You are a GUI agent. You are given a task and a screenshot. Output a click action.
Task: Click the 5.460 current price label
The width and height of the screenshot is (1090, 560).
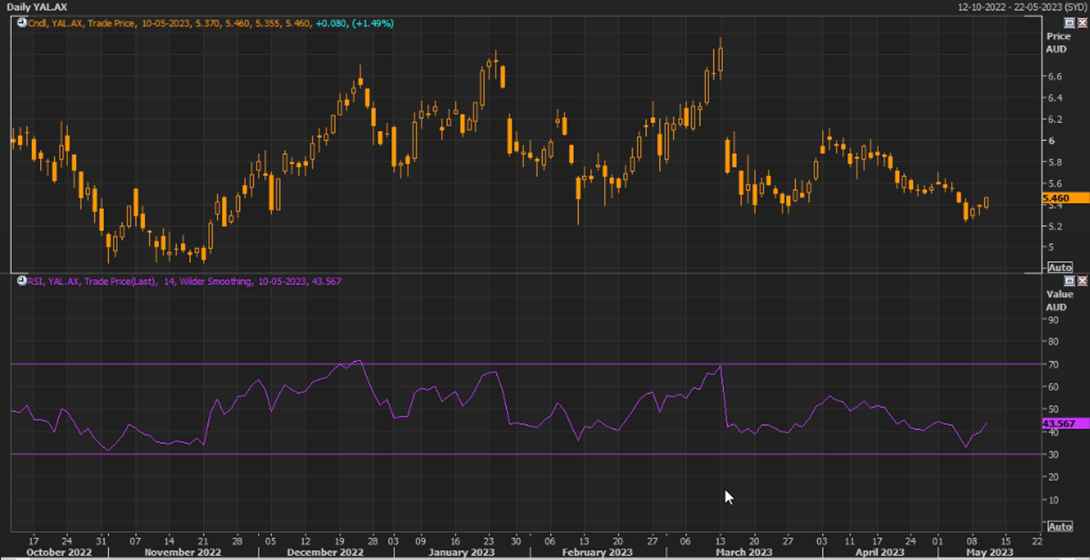tap(1057, 199)
